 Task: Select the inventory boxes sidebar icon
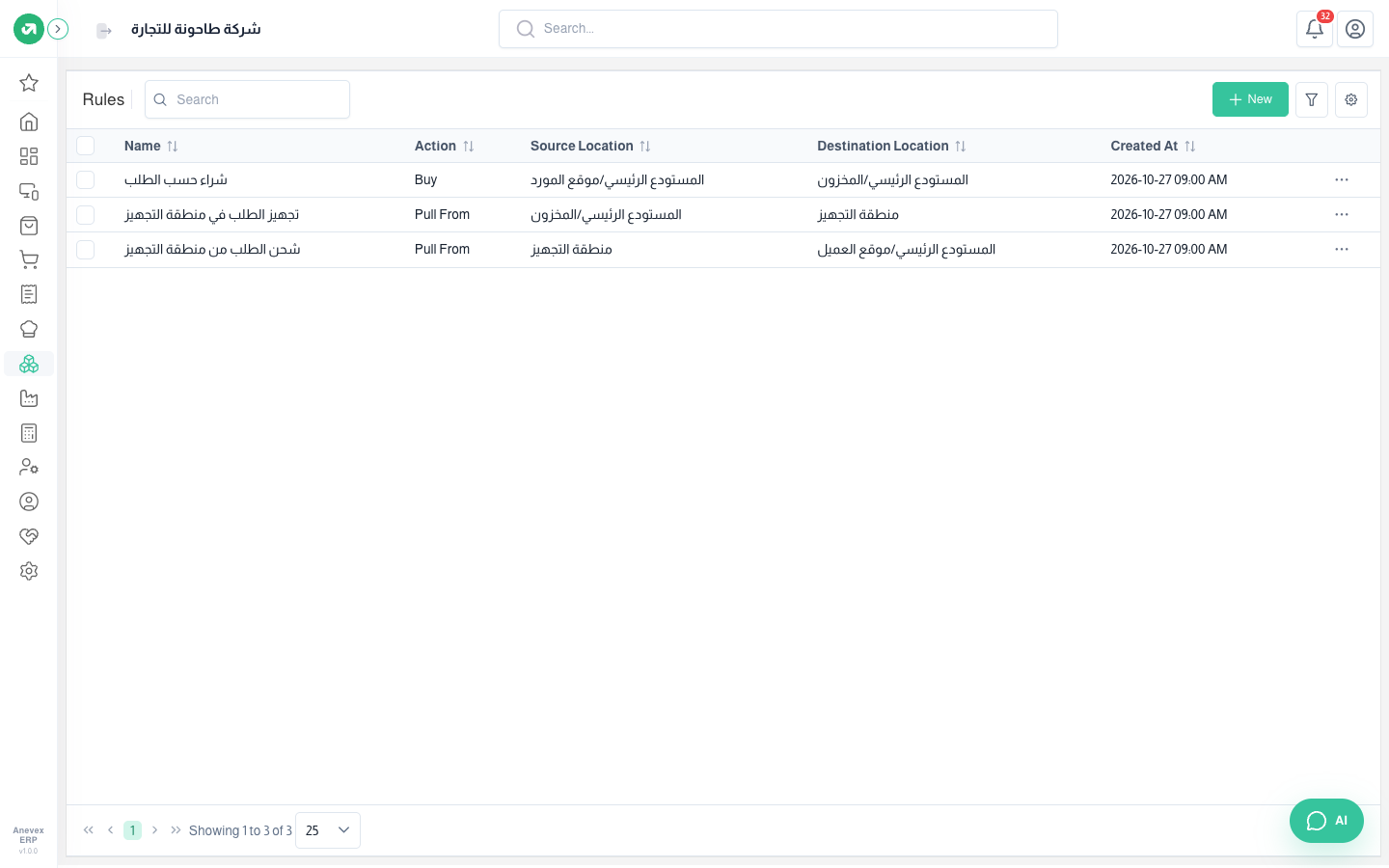[29, 364]
